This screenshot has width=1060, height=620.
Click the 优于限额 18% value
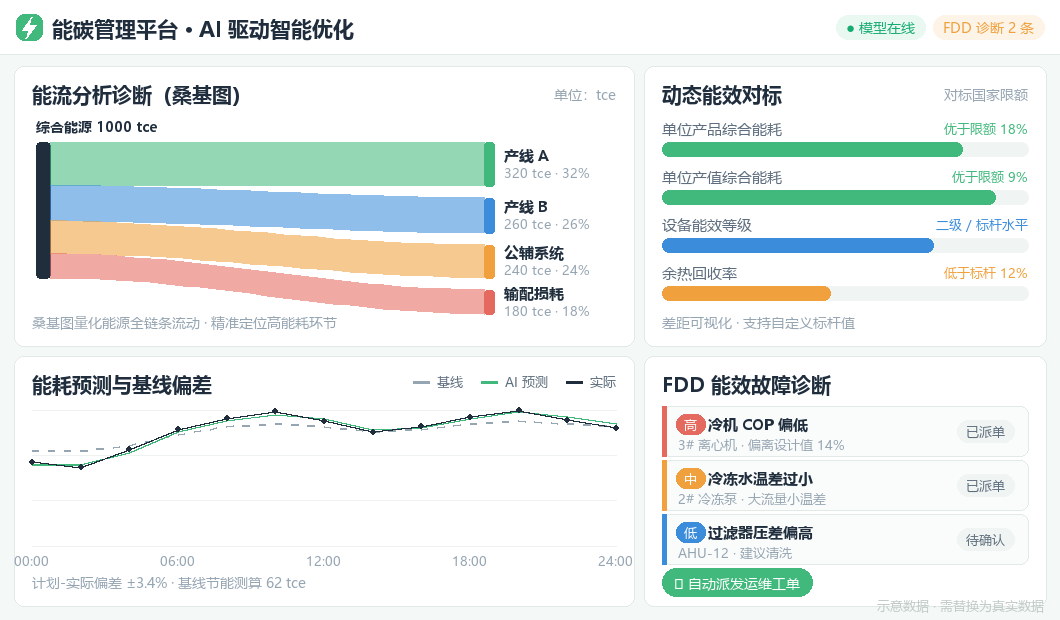[x=986, y=129]
